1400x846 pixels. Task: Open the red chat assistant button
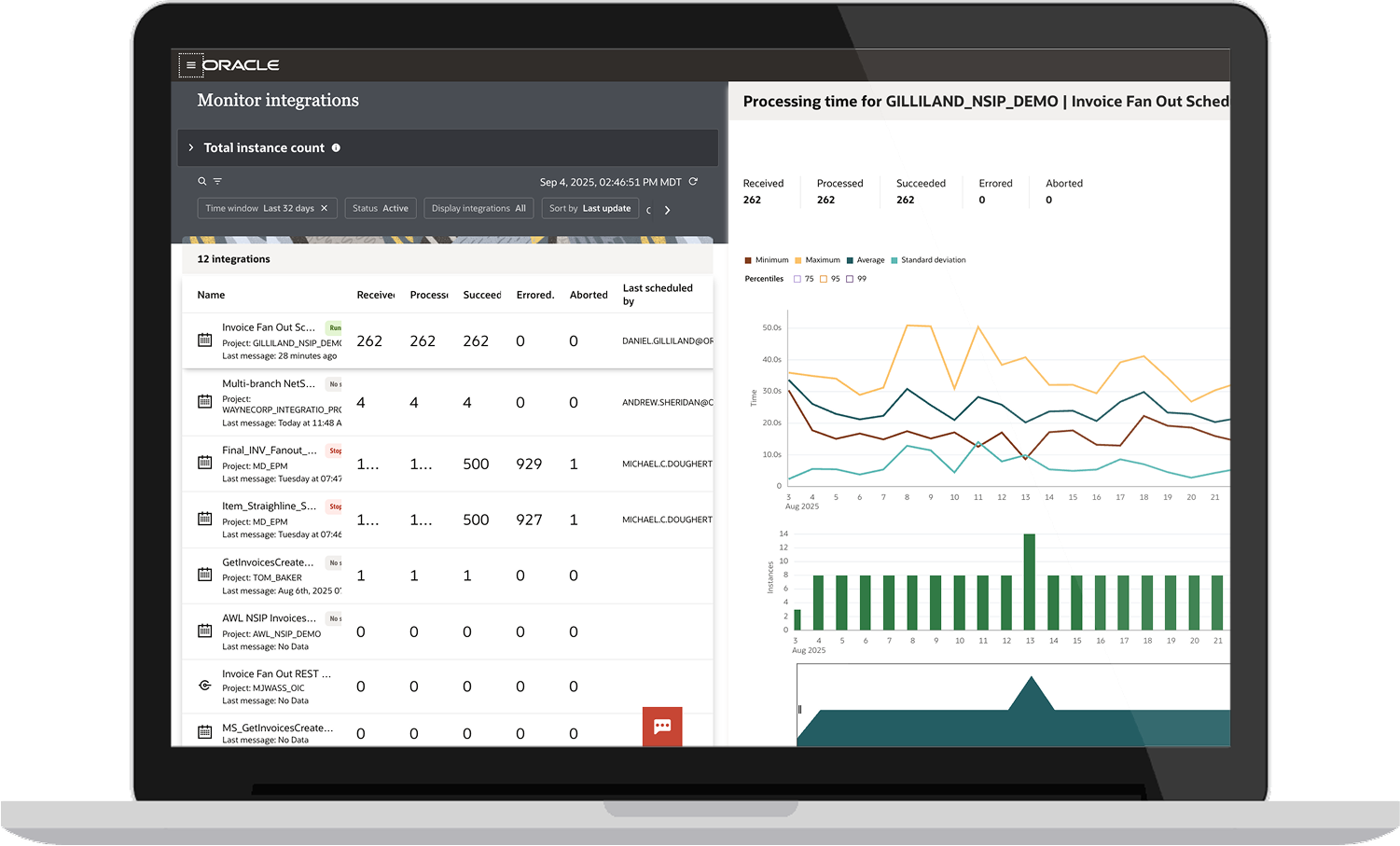662,727
